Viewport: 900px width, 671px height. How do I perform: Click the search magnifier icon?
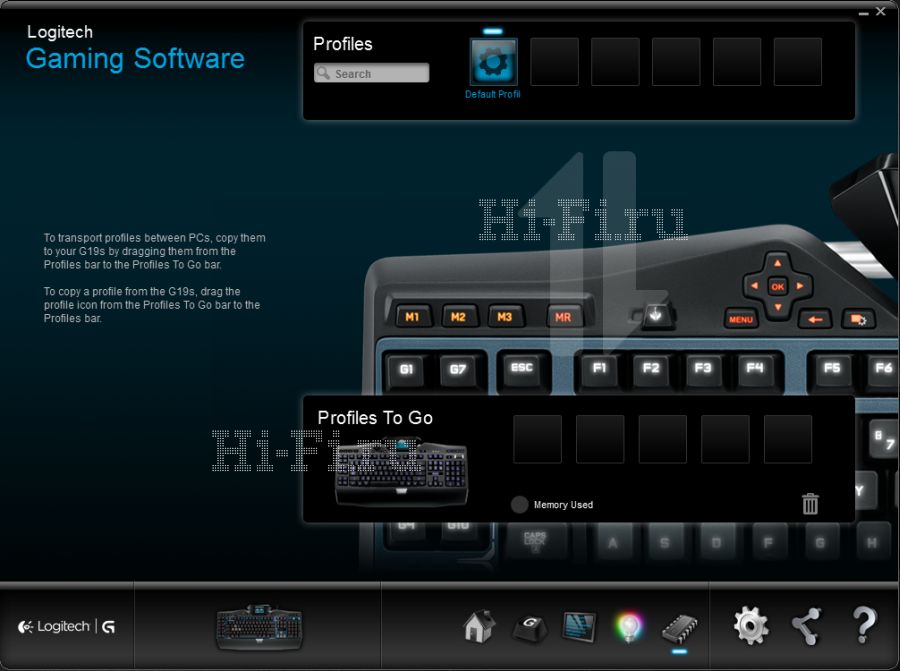click(324, 74)
